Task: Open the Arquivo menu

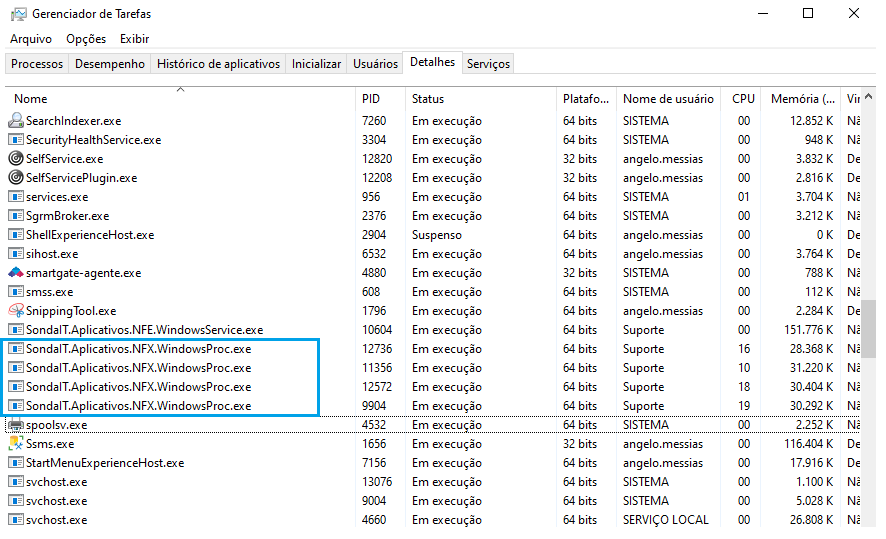Action: click(x=31, y=39)
